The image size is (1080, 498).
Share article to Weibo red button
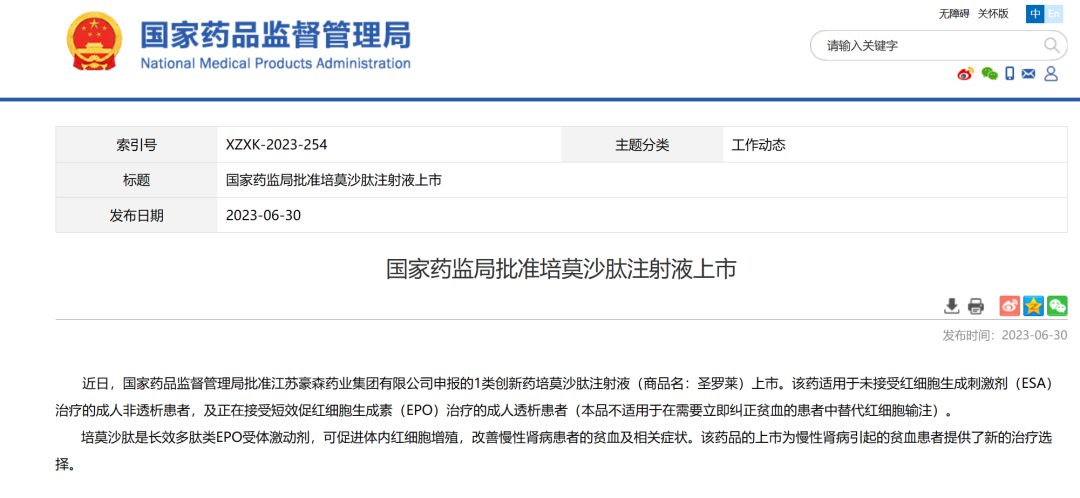1010,306
